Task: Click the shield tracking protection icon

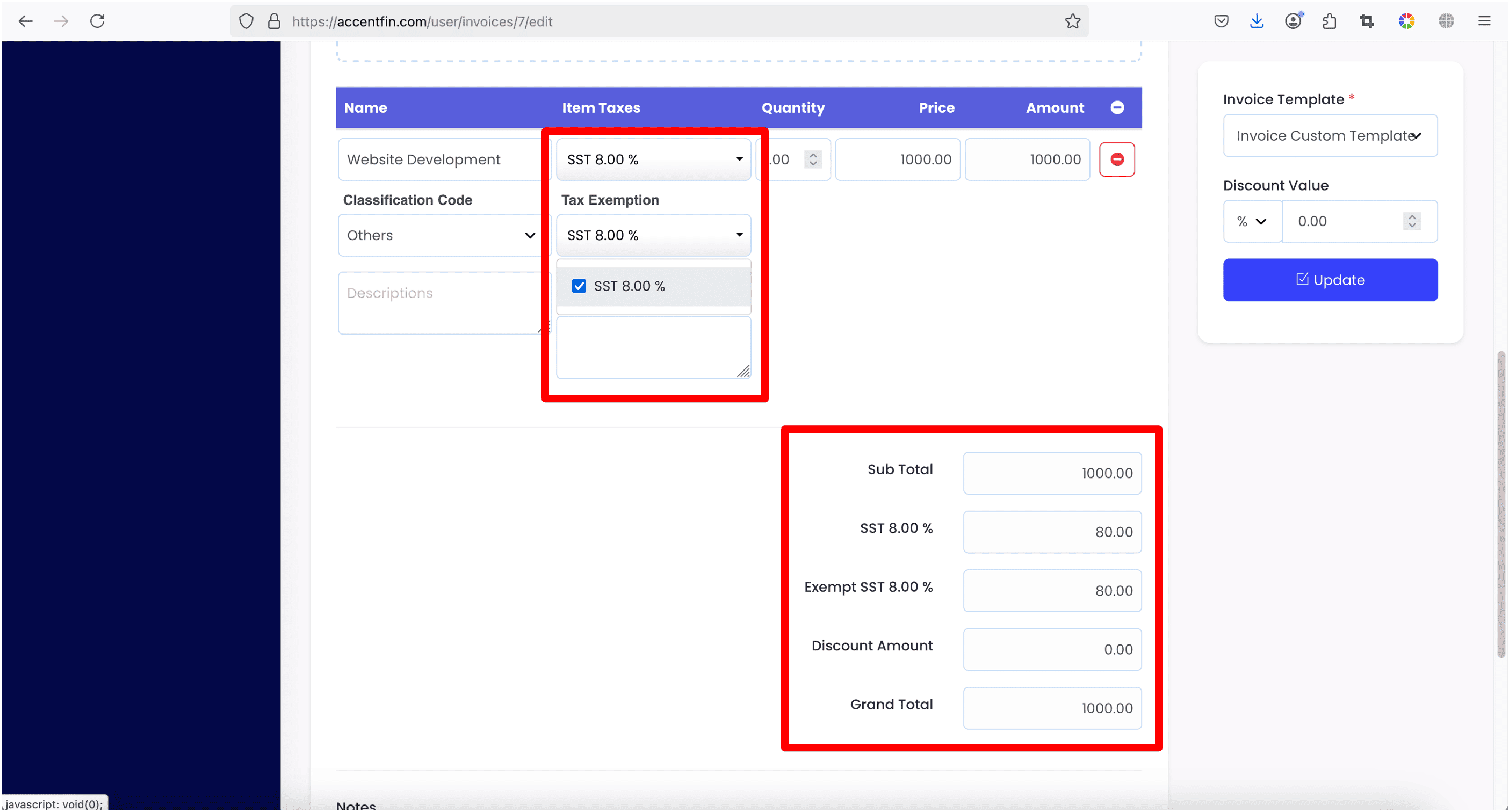Action: [x=246, y=21]
